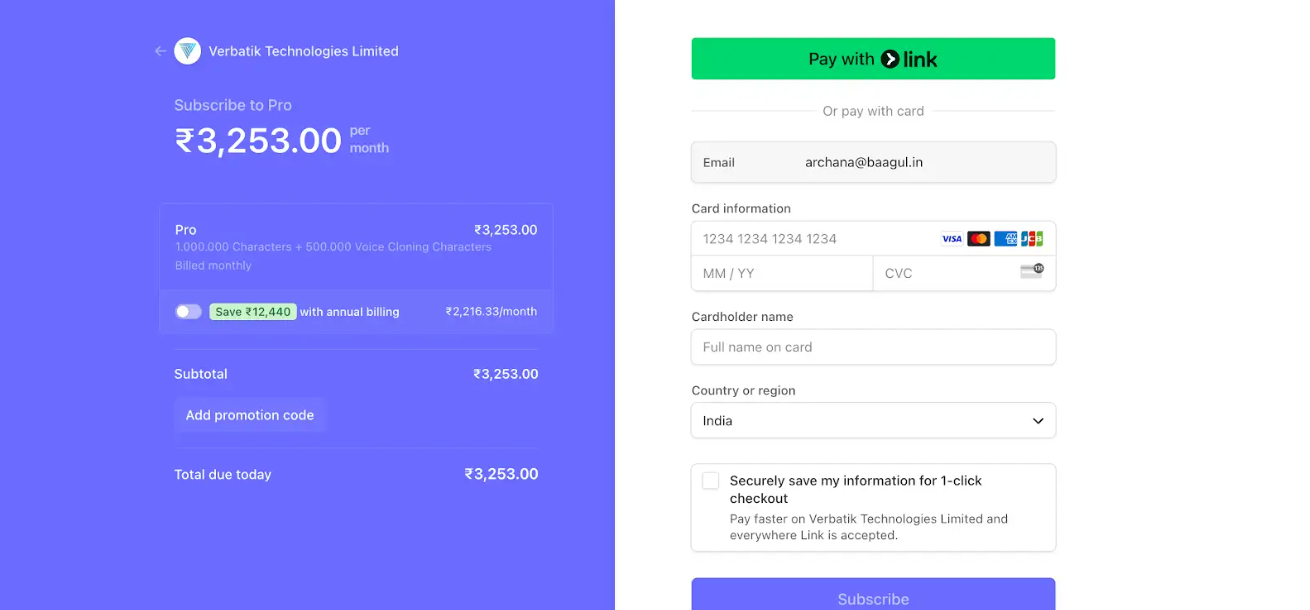Click the ₹2,216.33/month annual price
Viewport: 1310px width, 610px height.
coord(491,312)
